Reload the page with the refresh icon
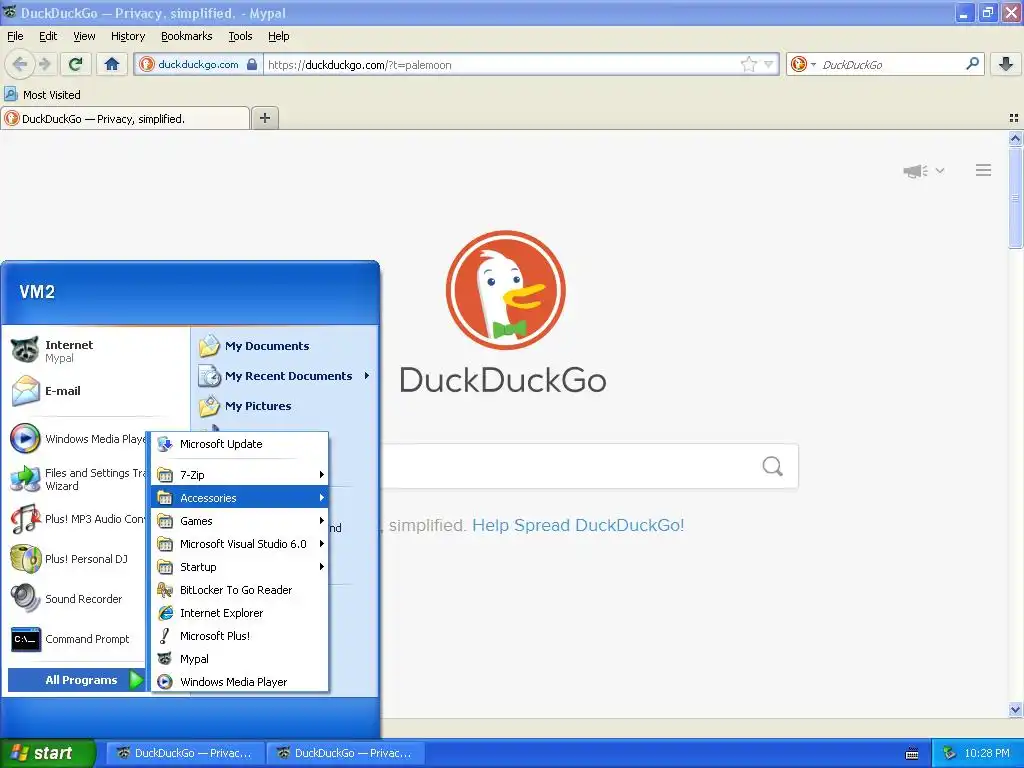 [x=76, y=64]
